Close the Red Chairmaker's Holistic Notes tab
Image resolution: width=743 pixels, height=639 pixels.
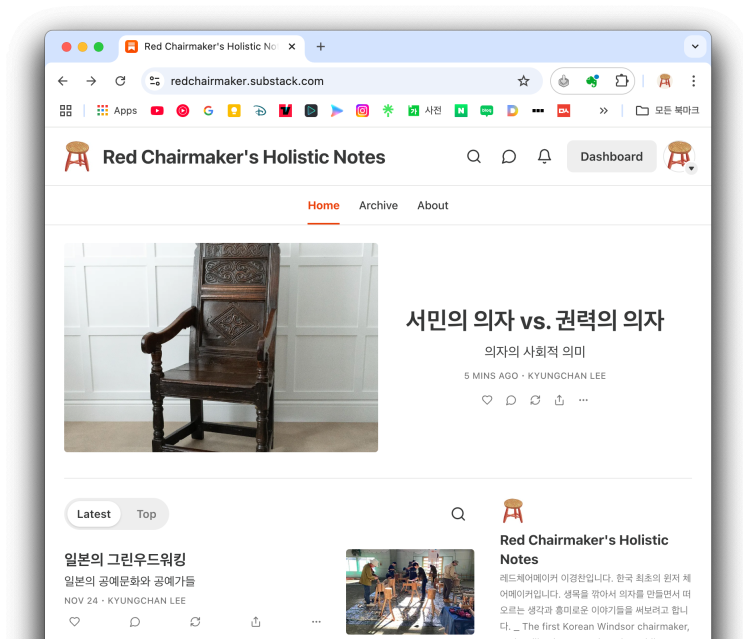(292, 46)
